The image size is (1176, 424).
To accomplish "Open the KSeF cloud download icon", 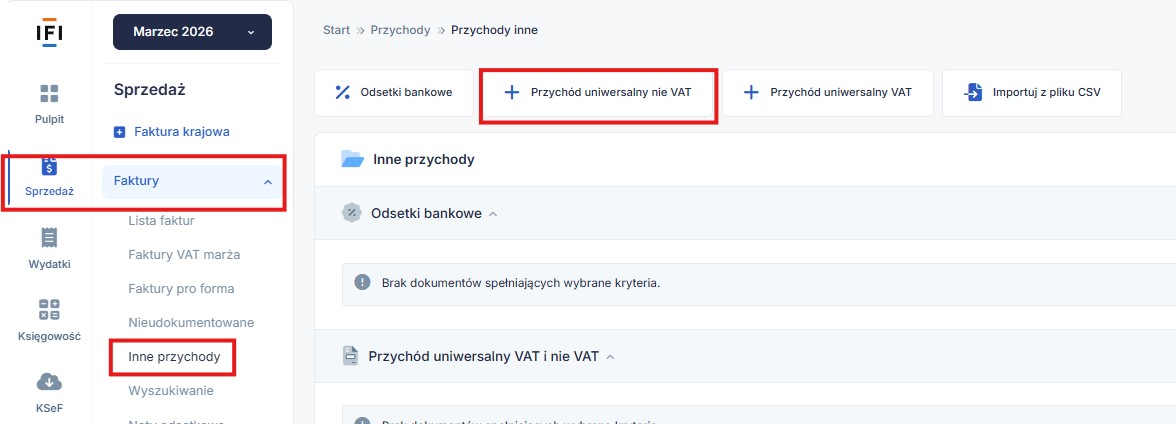I will (49, 381).
